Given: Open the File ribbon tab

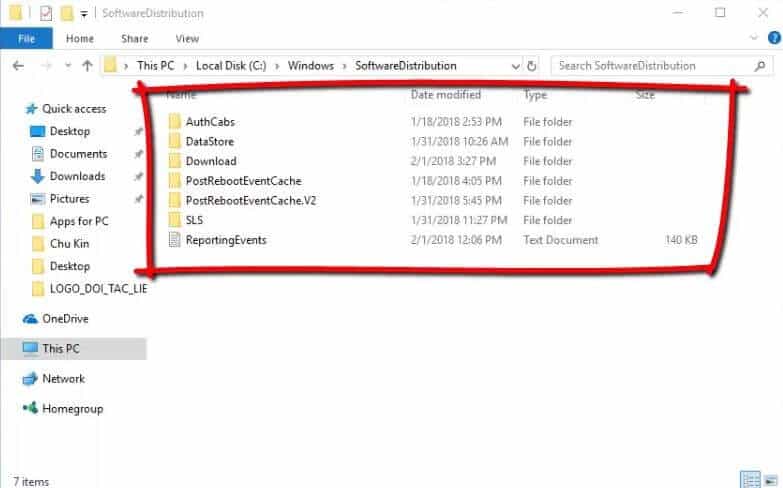Looking at the screenshot, I should pyautogui.click(x=26, y=38).
